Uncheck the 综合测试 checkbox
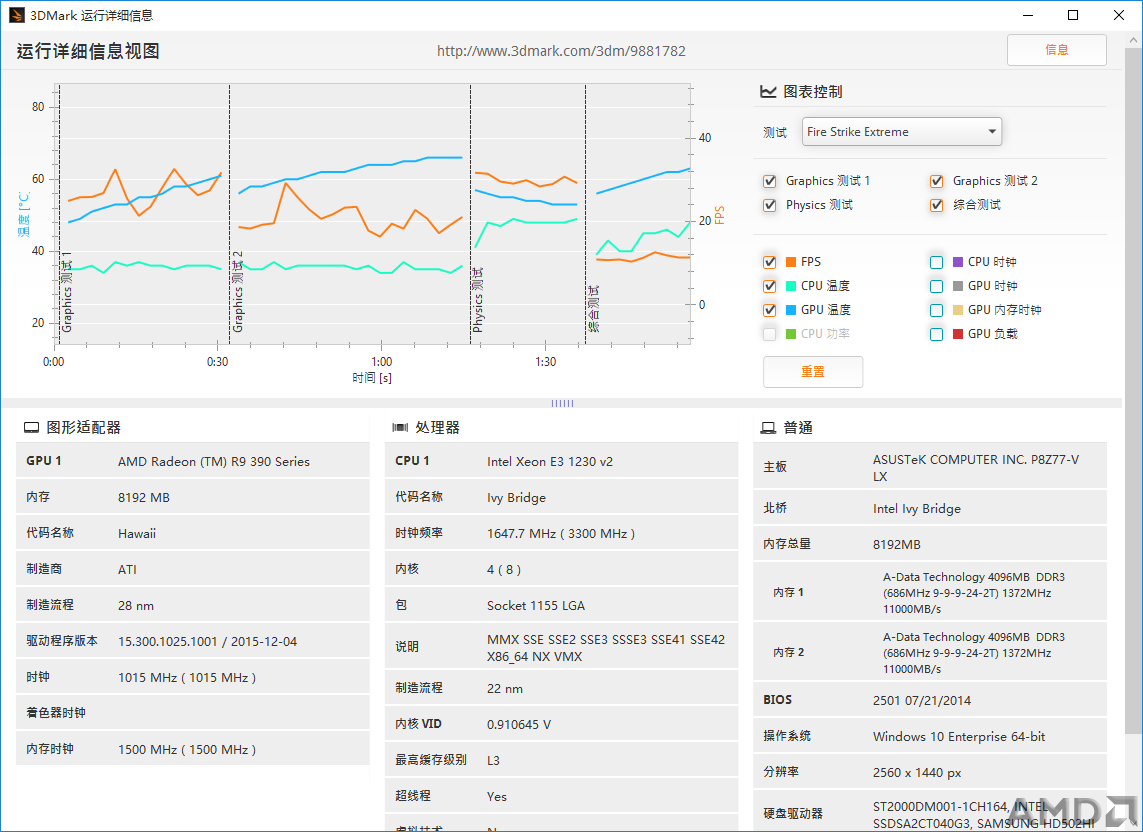 pos(937,205)
